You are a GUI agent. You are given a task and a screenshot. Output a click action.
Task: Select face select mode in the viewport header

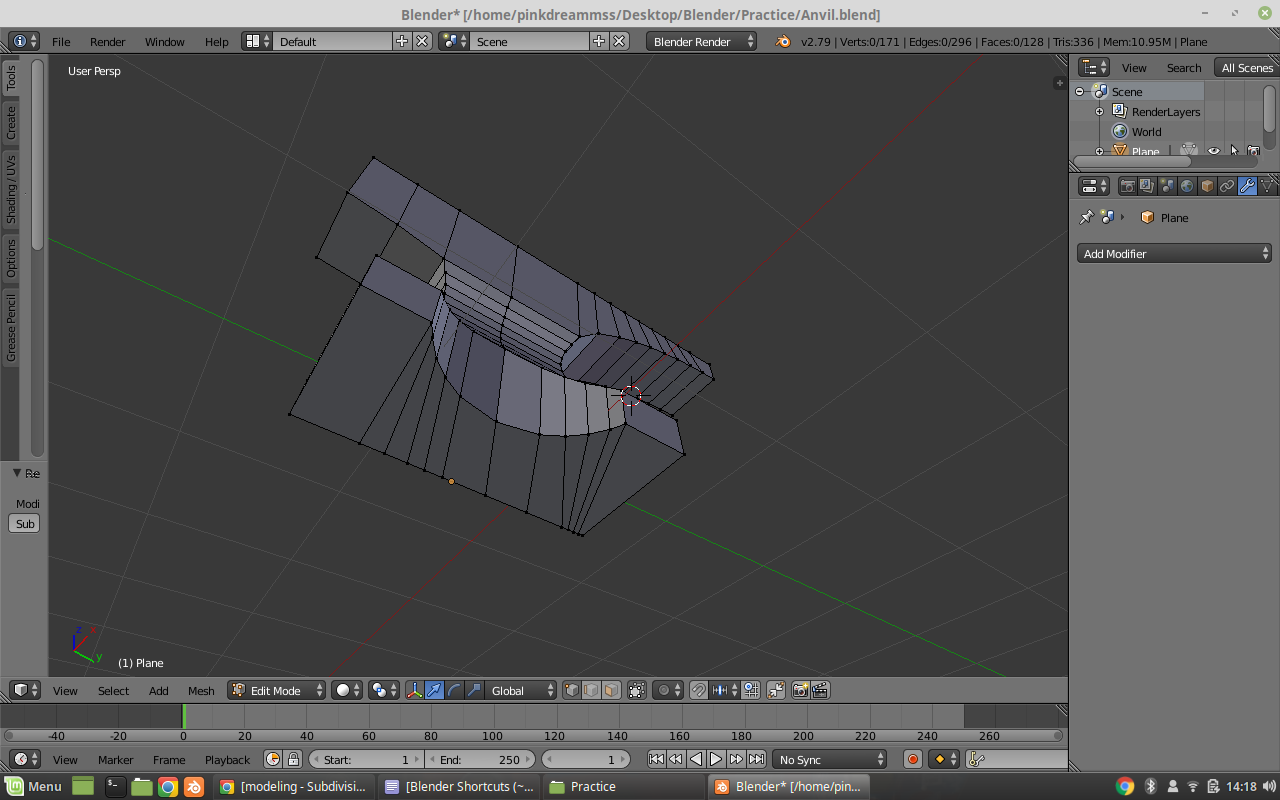tap(611, 690)
